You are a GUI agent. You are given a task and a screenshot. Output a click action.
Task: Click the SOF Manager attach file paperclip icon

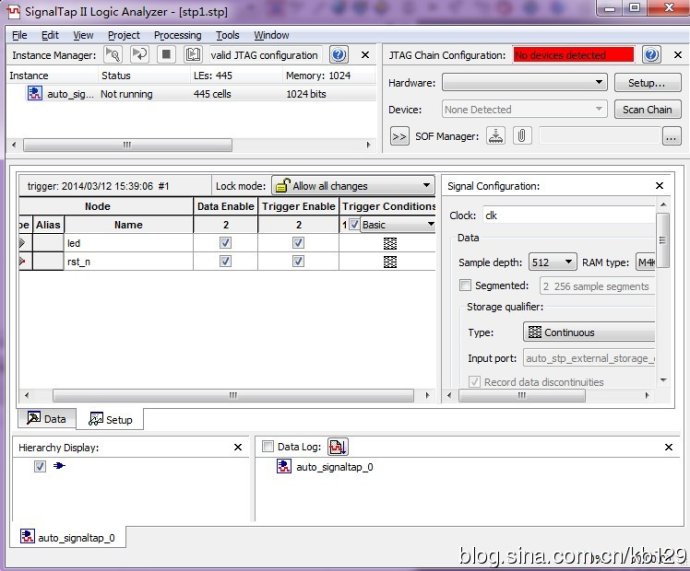point(521,136)
